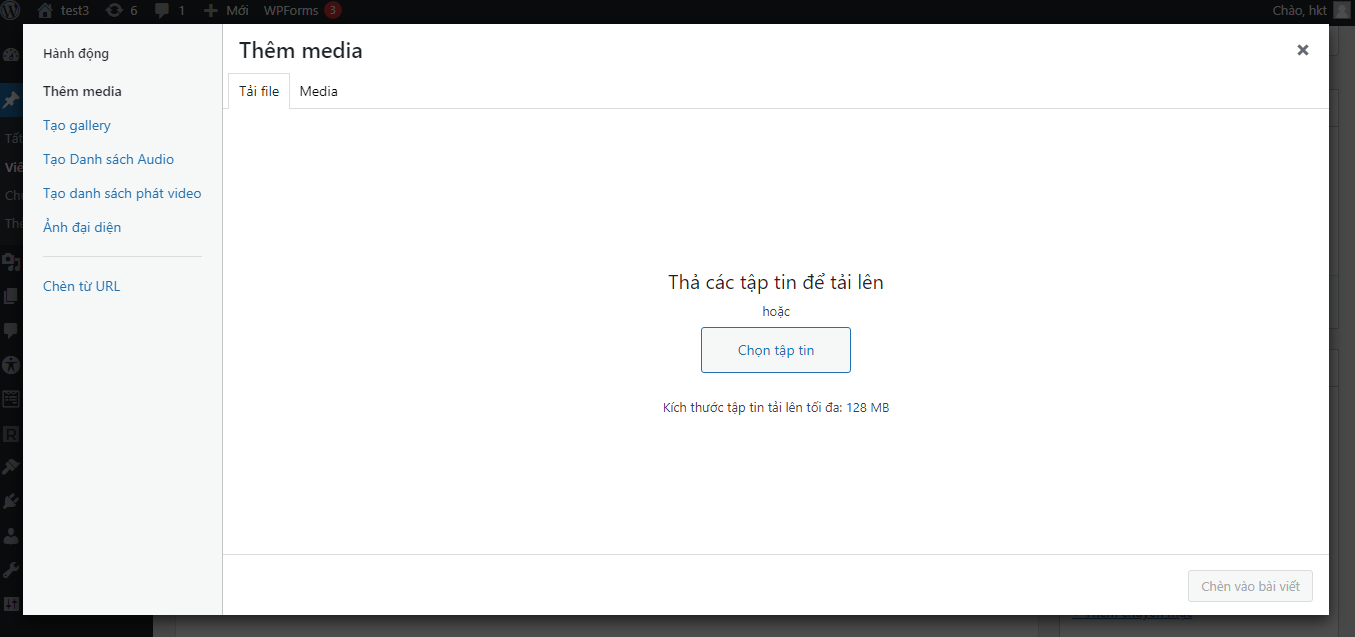Click Chèn vào bài viết button
This screenshot has height=637, width=1355.
pos(1250,586)
